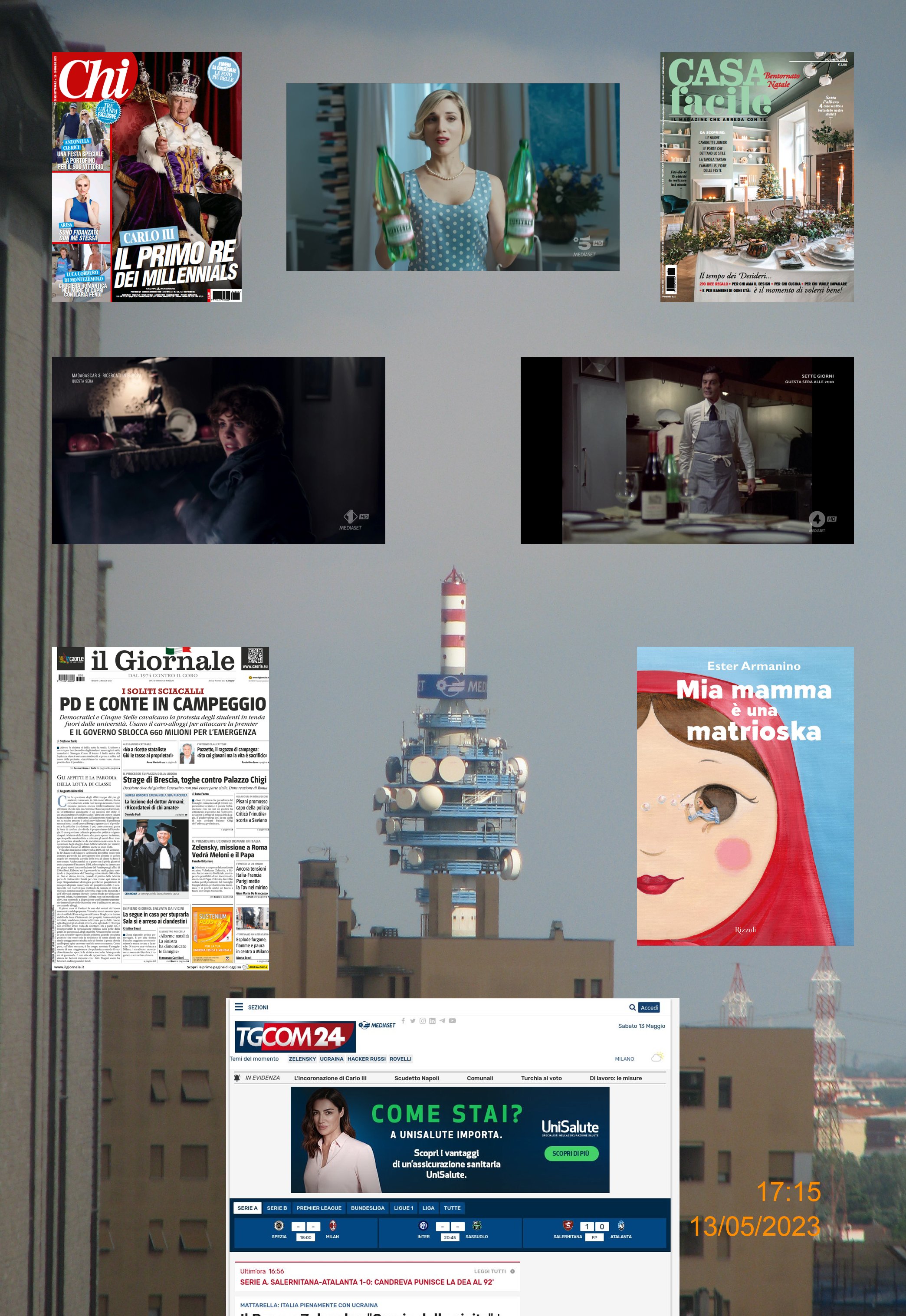Open the YouTube icon link

(x=453, y=1020)
